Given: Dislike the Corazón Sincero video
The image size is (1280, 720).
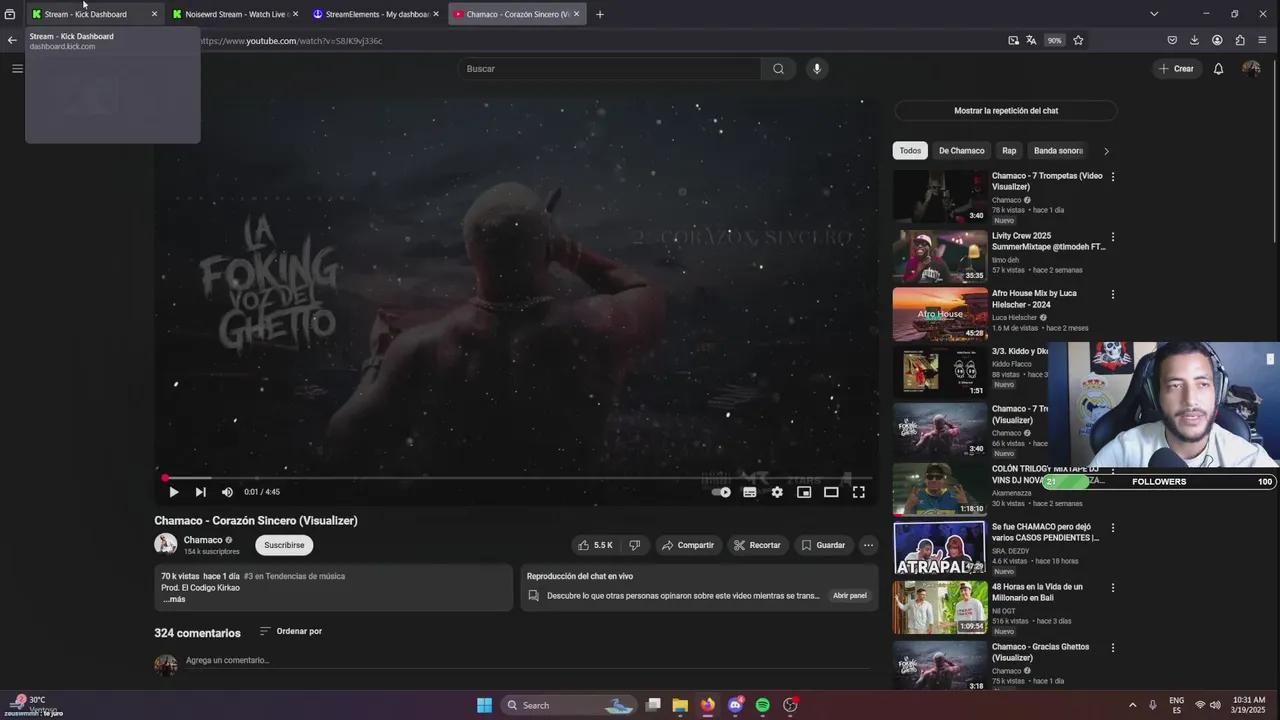Looking at the screenshot, I should 634,545.
